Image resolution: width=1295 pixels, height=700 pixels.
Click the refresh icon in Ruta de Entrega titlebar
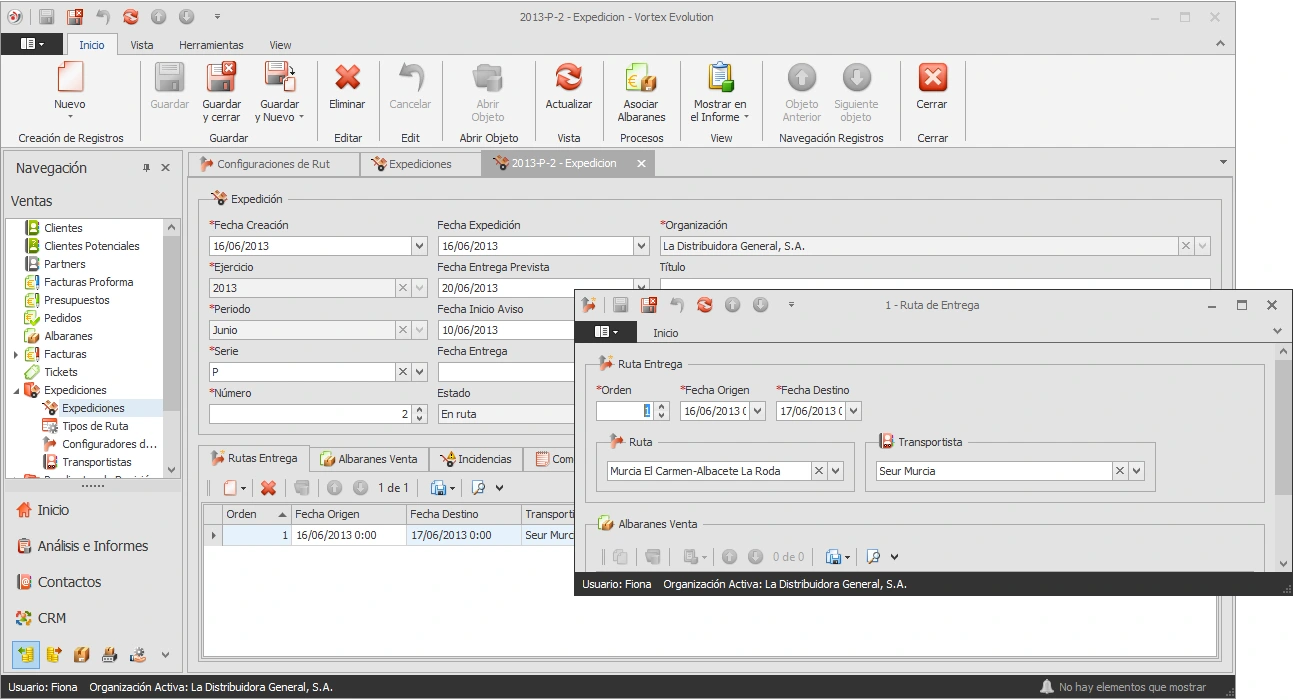[705, 305]
